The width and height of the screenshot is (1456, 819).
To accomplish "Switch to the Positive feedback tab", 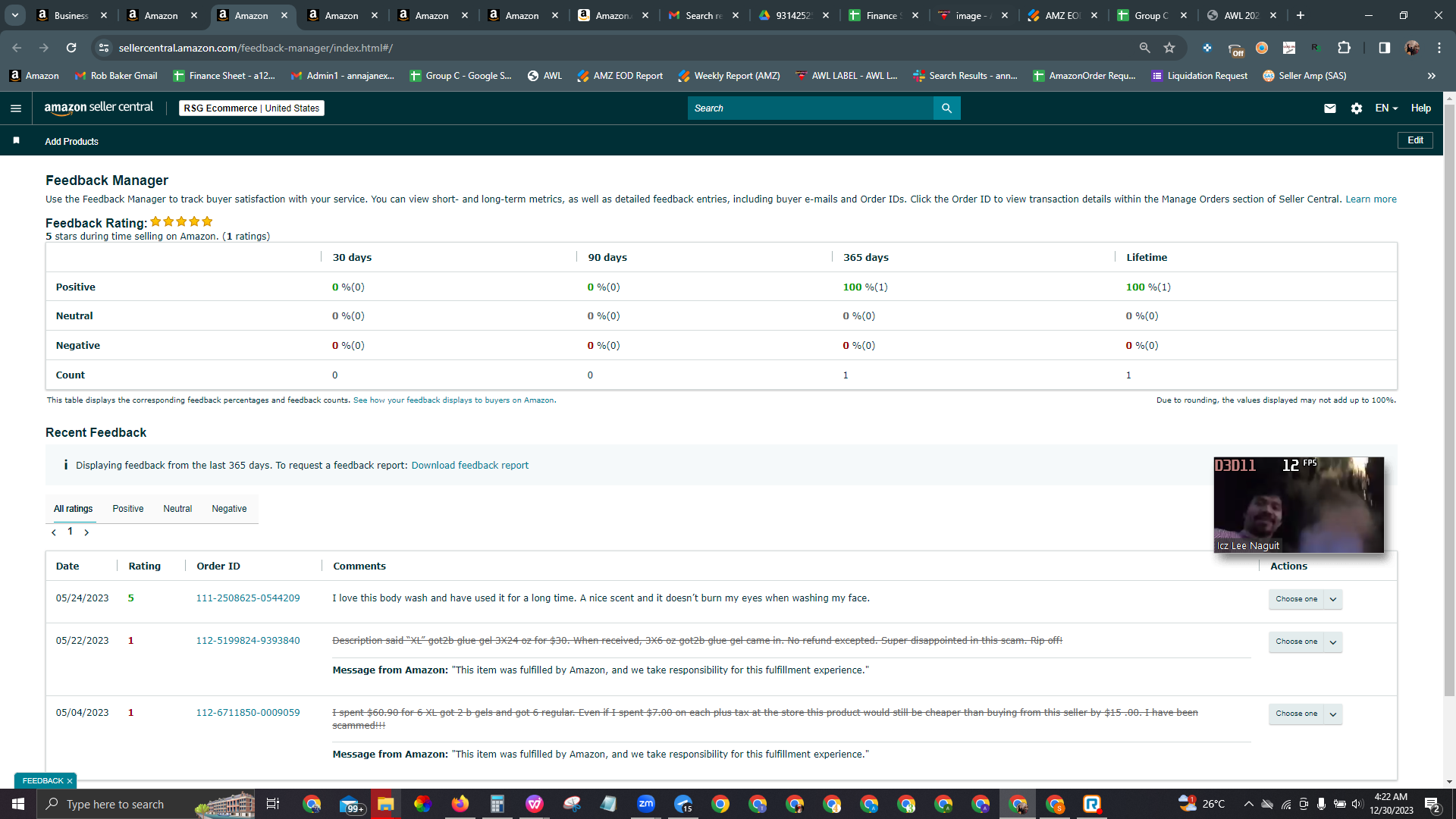I will pos(128,509).
